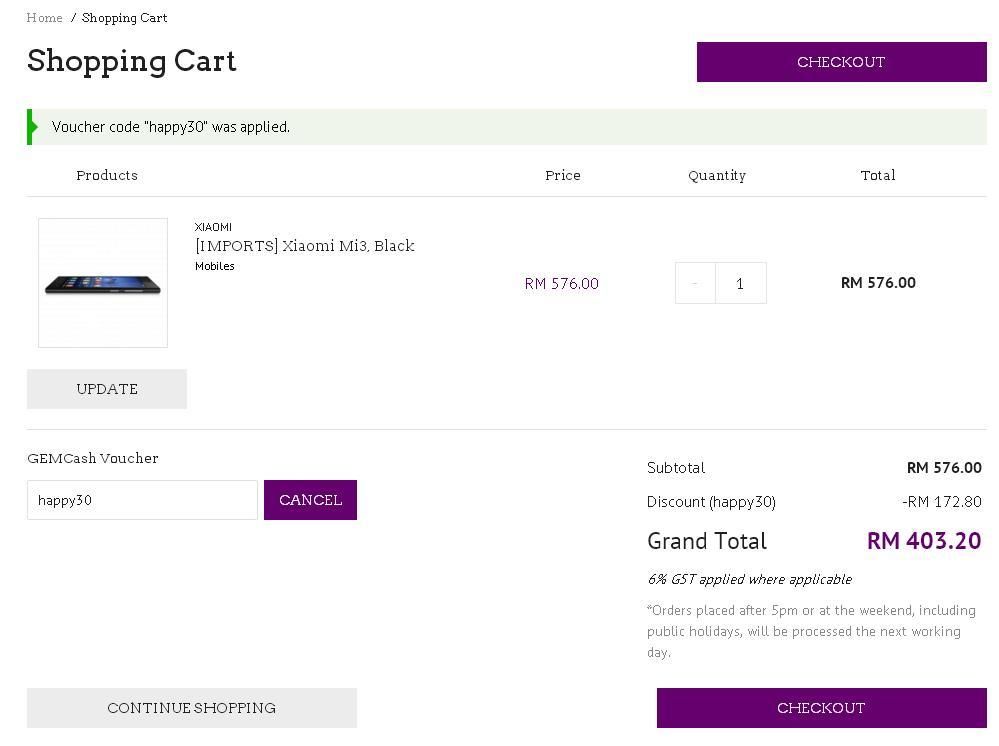Screen dimensions: 999x746
Task: Go to the Home breadcrumb link
Action: pos(45,18)
